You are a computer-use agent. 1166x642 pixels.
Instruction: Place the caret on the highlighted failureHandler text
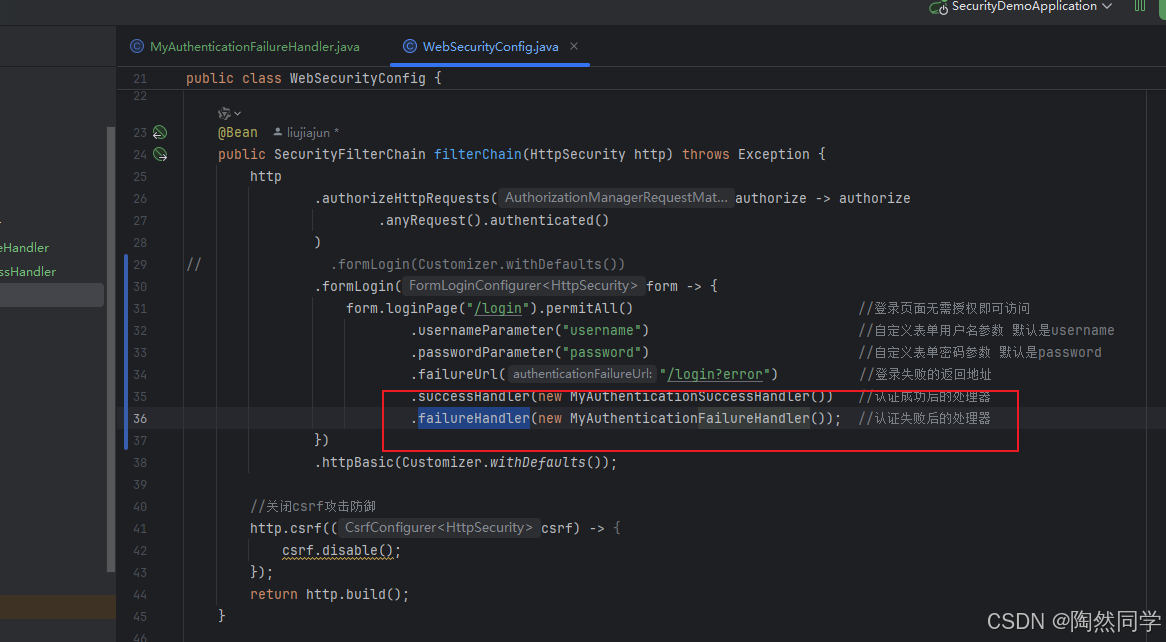473,418
